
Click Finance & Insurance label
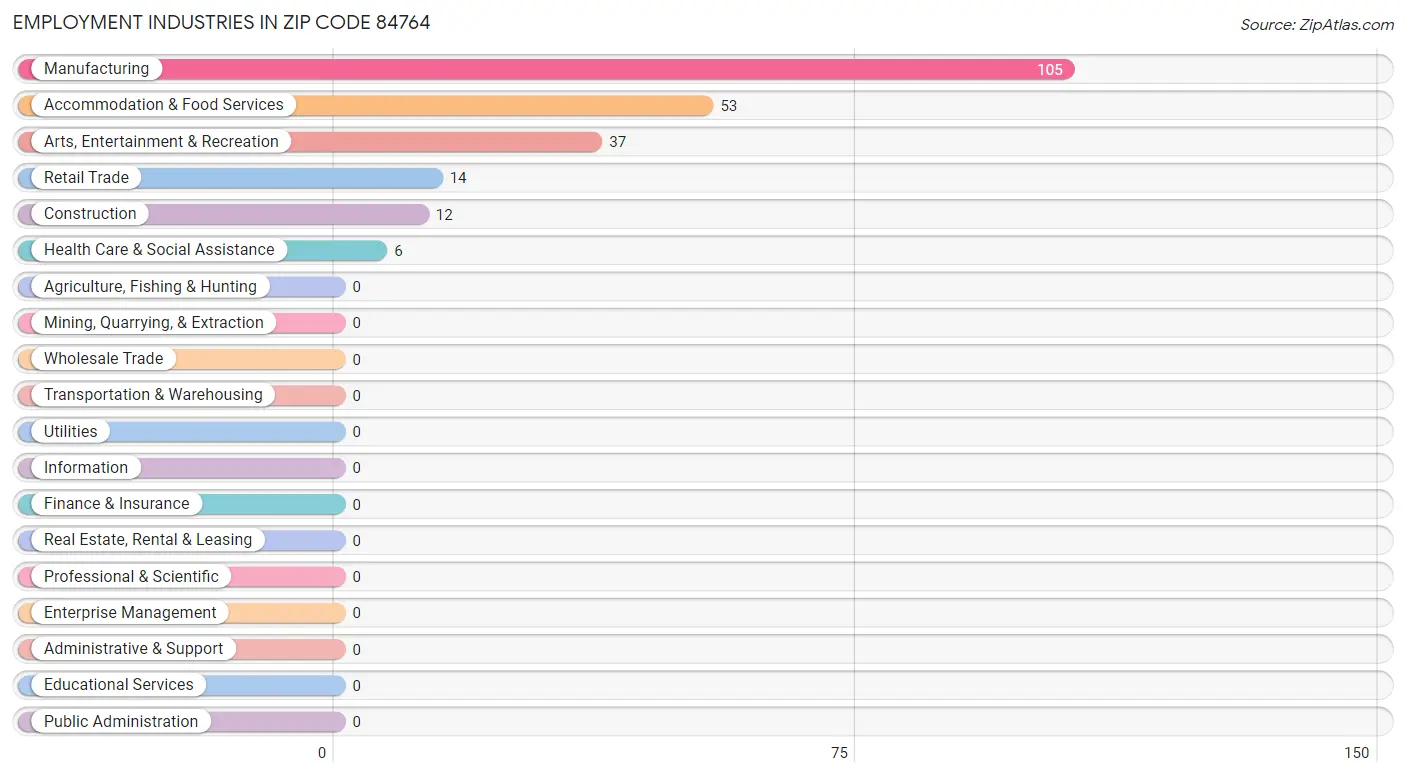116,504
